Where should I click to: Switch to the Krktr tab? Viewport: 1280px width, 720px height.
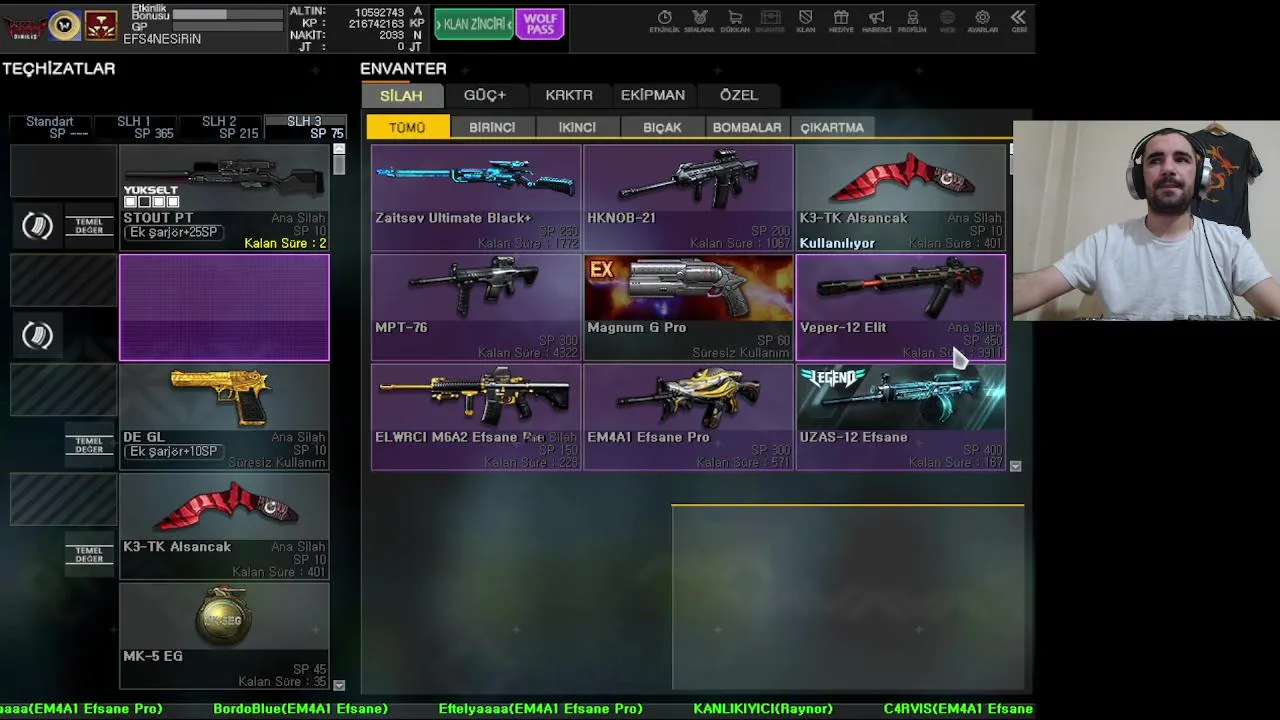click(569, 96)
